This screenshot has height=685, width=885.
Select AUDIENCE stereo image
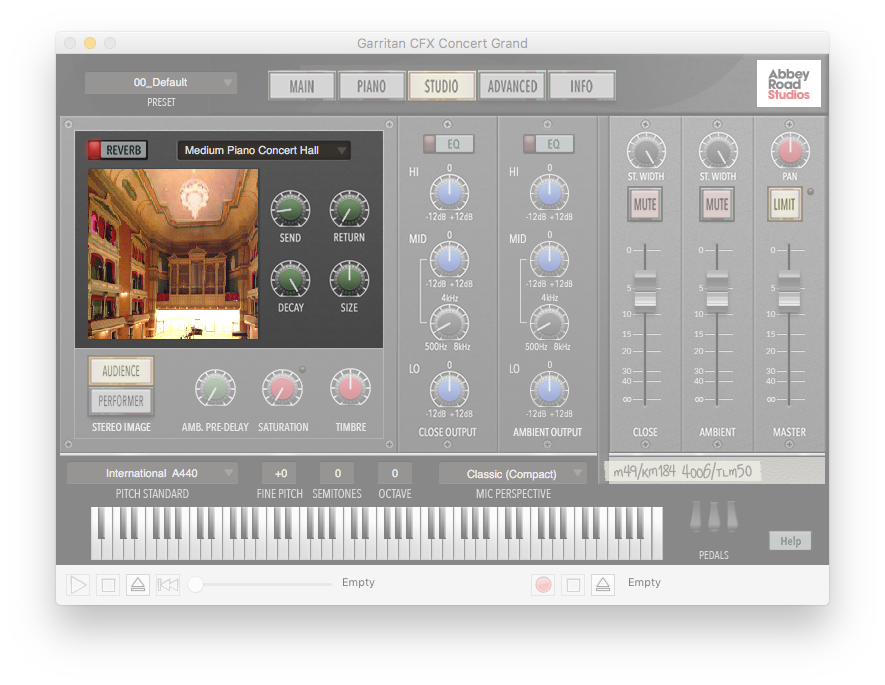point(121,371)
